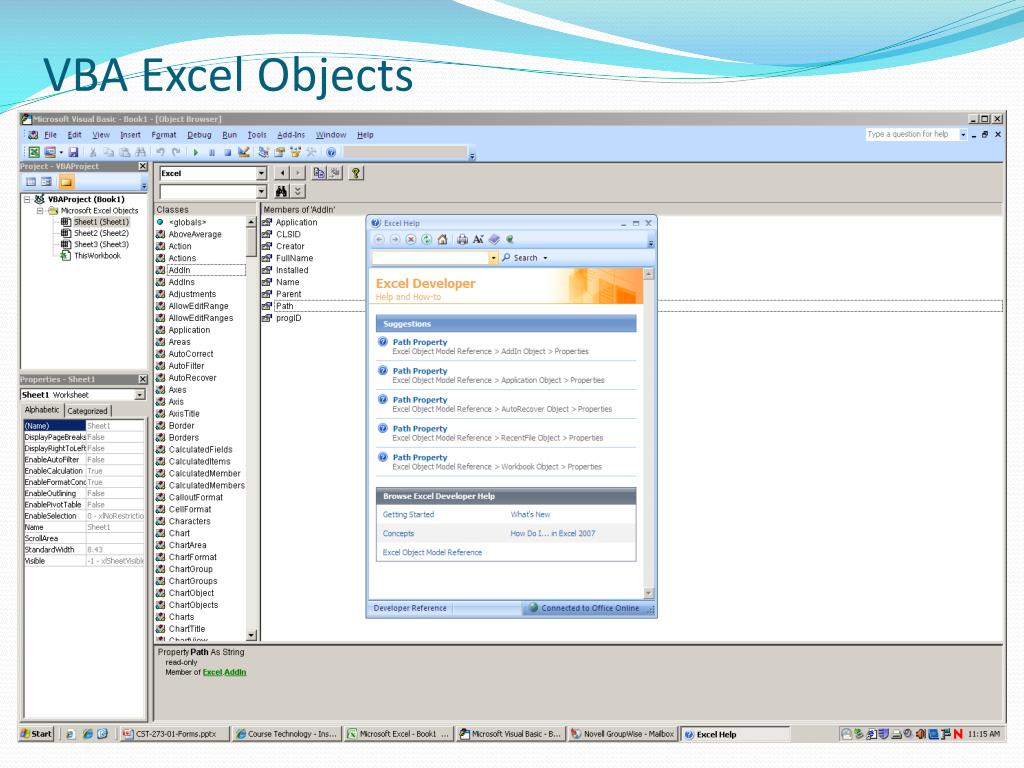Open the Excel library dropdown
Screen dimensions: 1024x768
click(x=261, y=173)
